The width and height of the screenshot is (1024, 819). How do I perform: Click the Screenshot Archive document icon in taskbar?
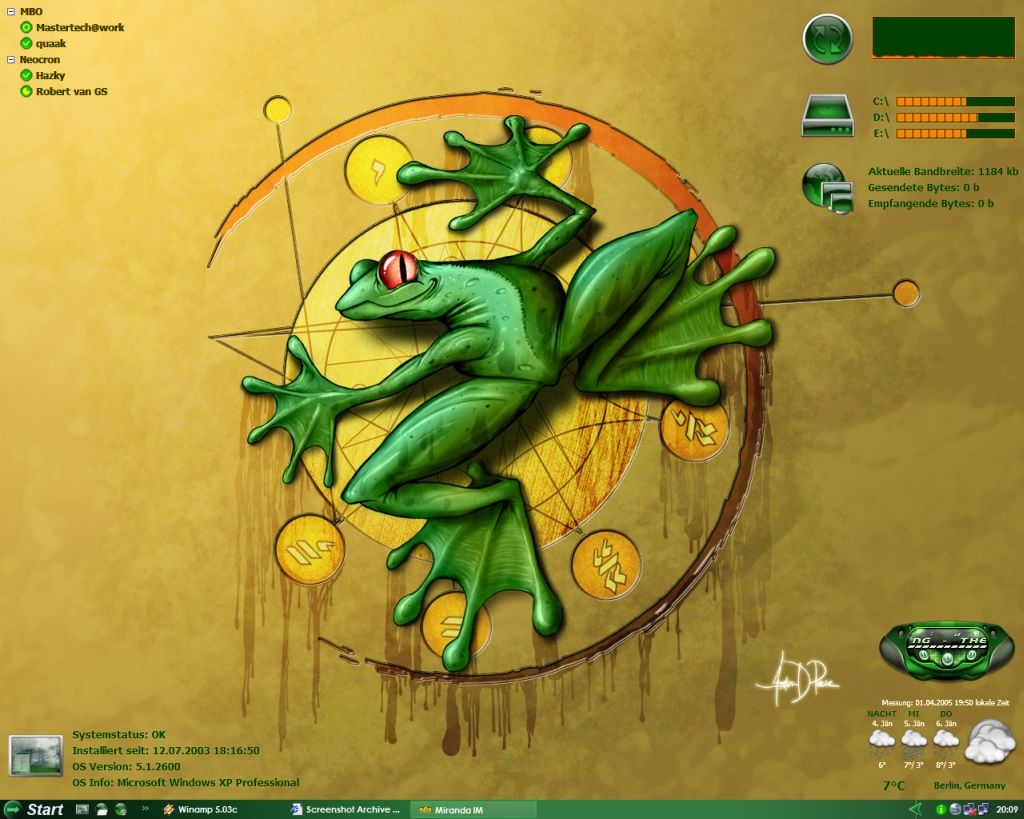pyautogui.click(x=296, y=810)
